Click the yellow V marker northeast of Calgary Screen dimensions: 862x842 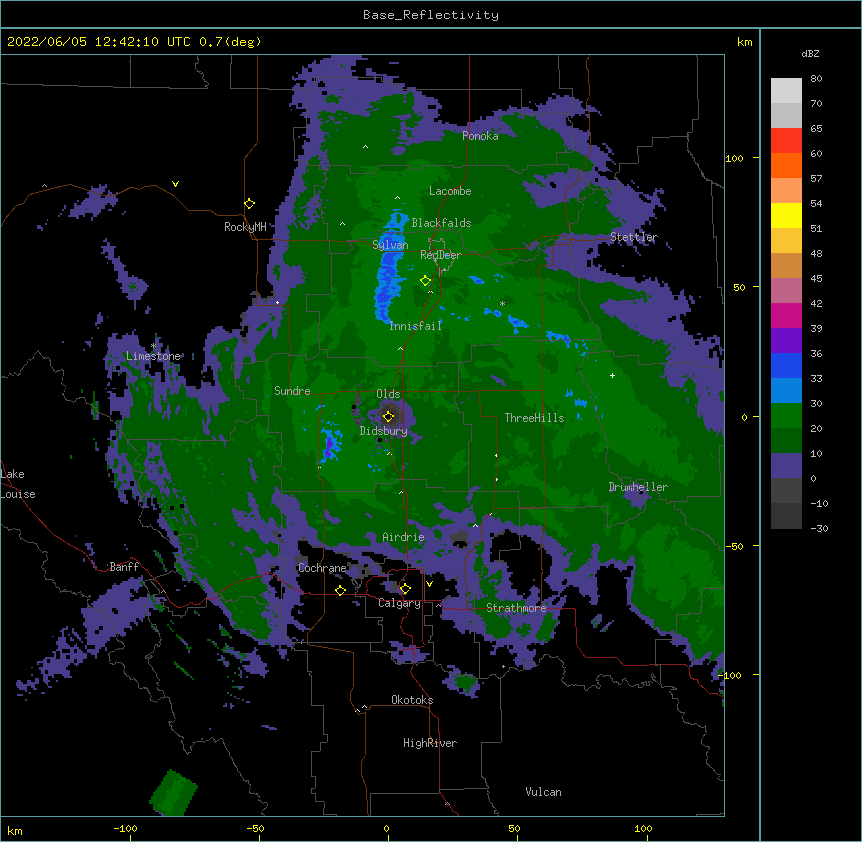pyautogui.click(x=429, y=584)
